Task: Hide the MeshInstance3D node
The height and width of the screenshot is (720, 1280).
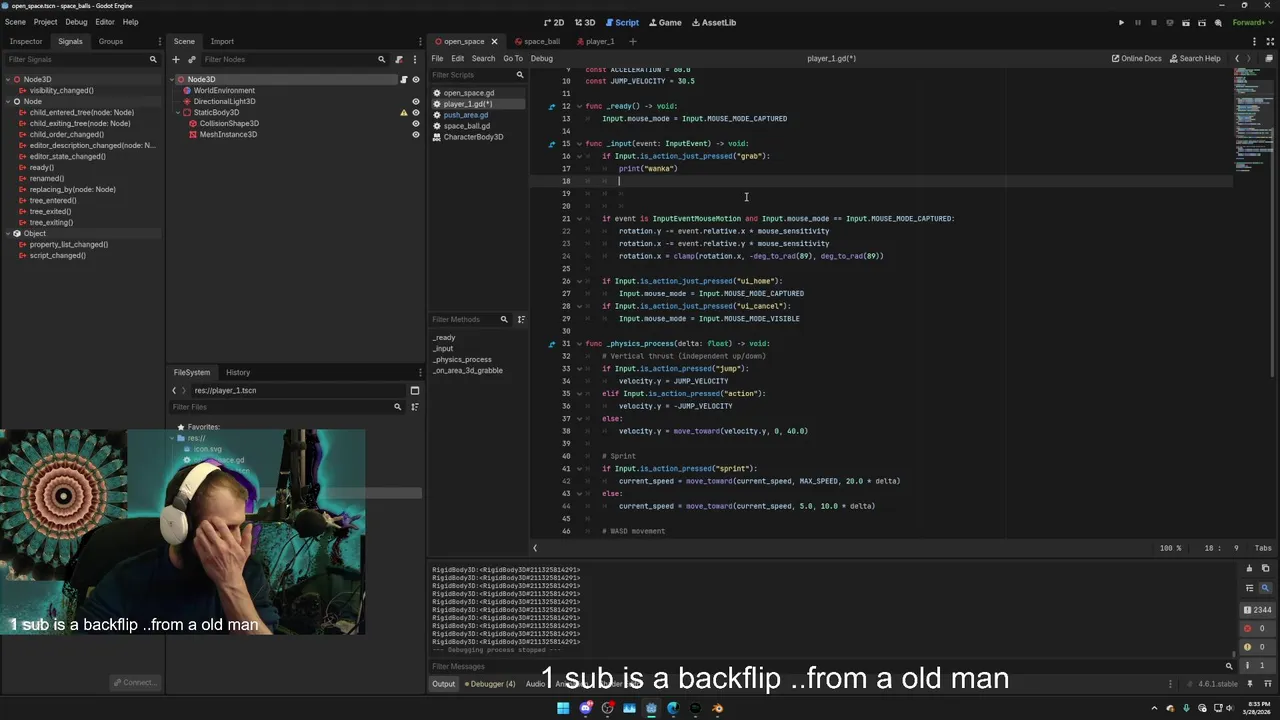Action: click(416, 134)
